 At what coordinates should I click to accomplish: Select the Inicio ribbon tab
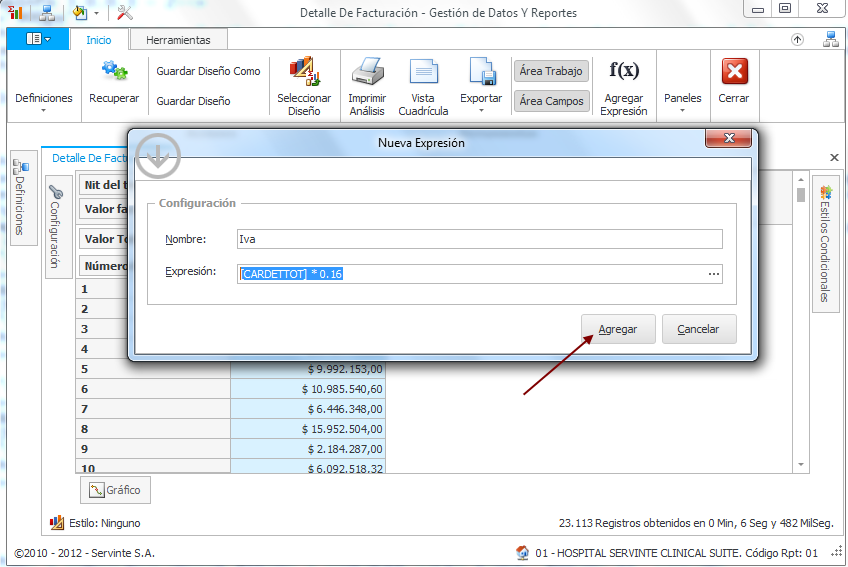coord(99,40)
